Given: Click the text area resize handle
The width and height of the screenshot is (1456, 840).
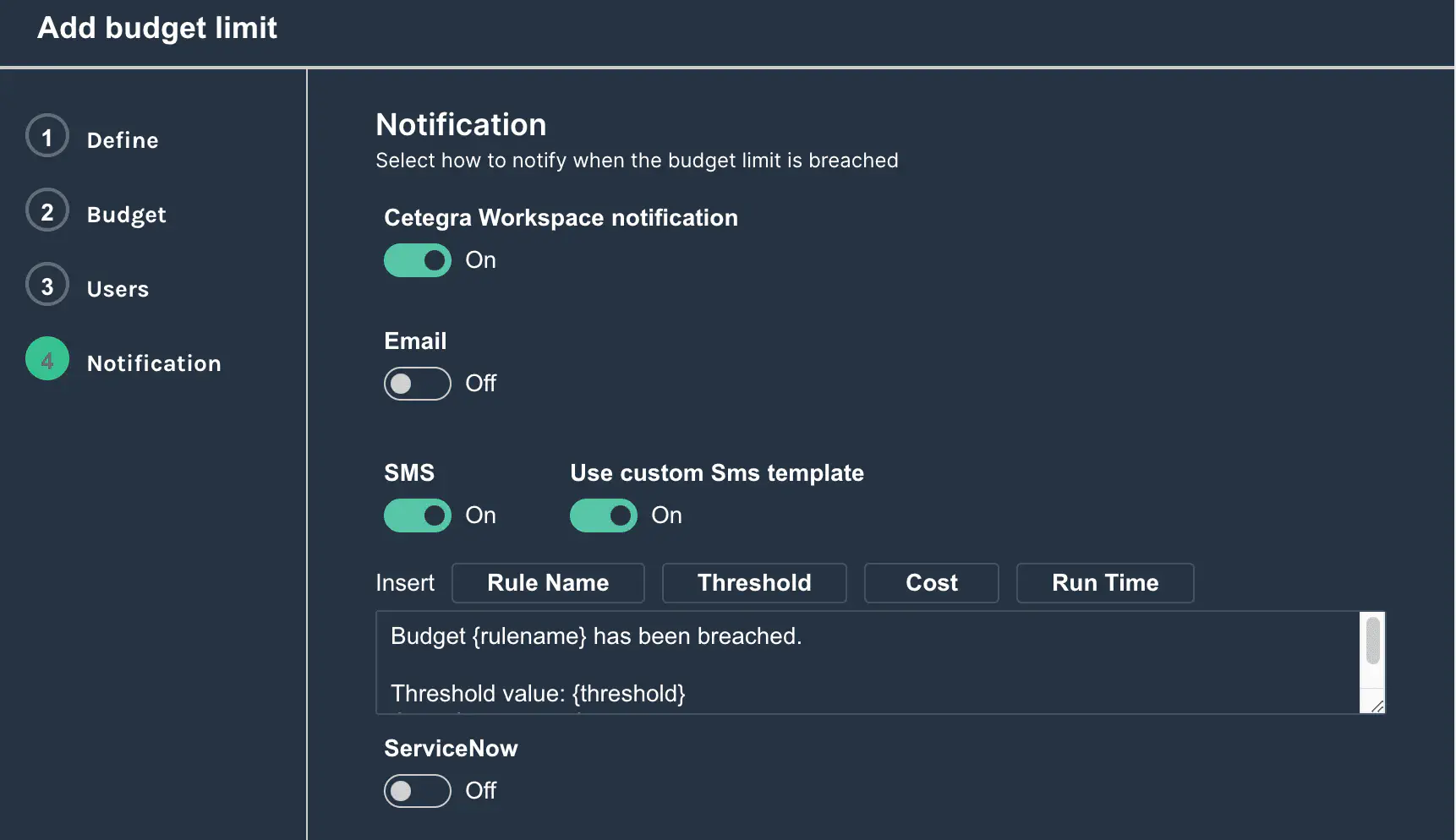Looking at the screenshot, I should tap(1377, 706).
